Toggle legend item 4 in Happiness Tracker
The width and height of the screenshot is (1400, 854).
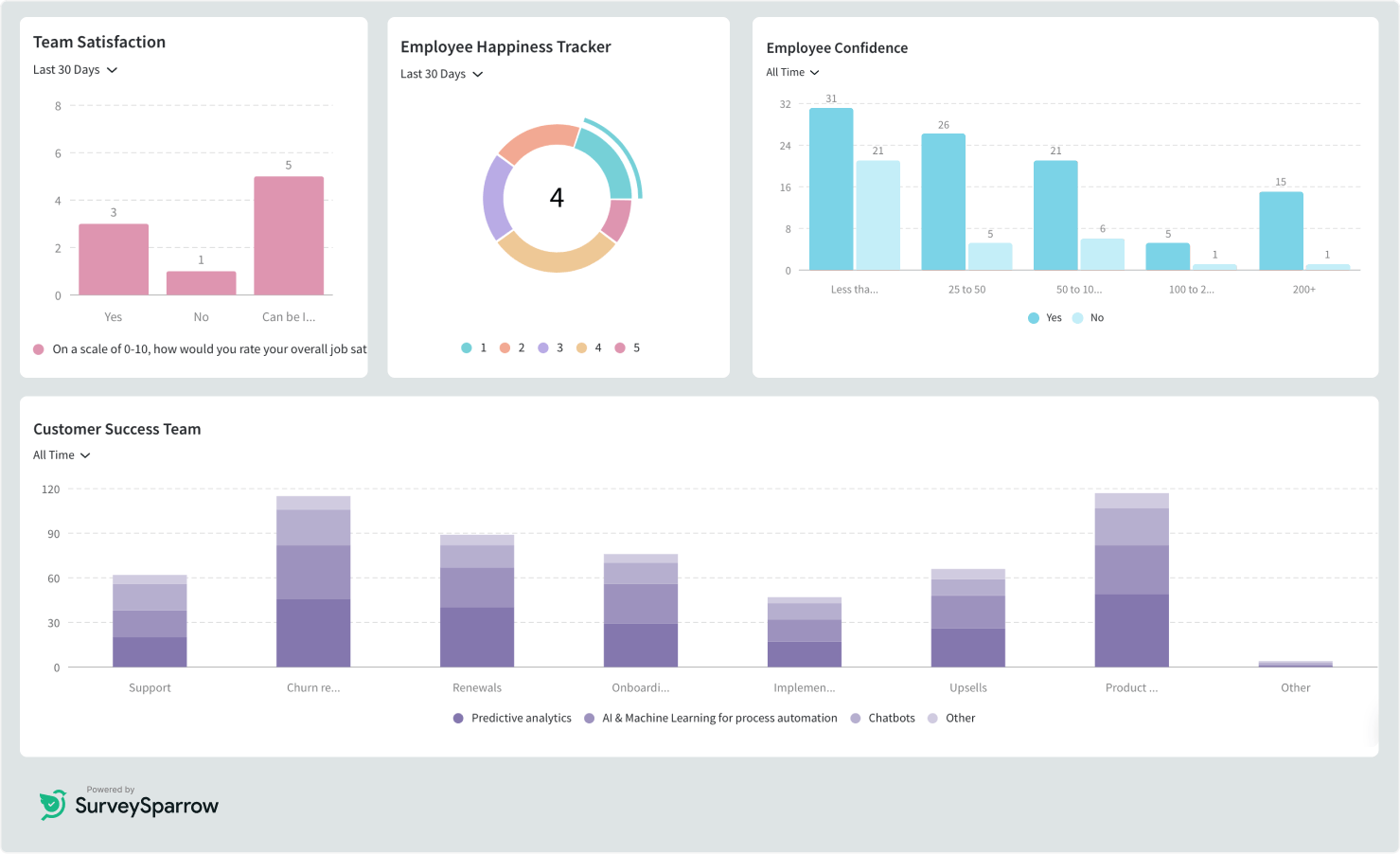point(589,348)
